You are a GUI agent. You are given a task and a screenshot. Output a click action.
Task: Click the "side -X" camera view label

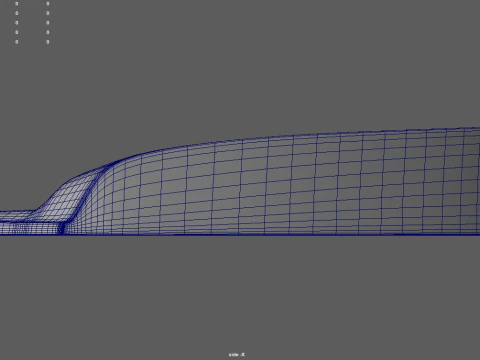pyautogui.click(x=237, y=354)
